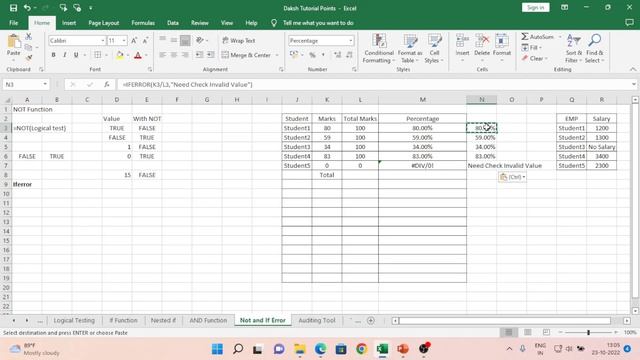
Task: Open the font size dropdown
Action: coord(124,40)
